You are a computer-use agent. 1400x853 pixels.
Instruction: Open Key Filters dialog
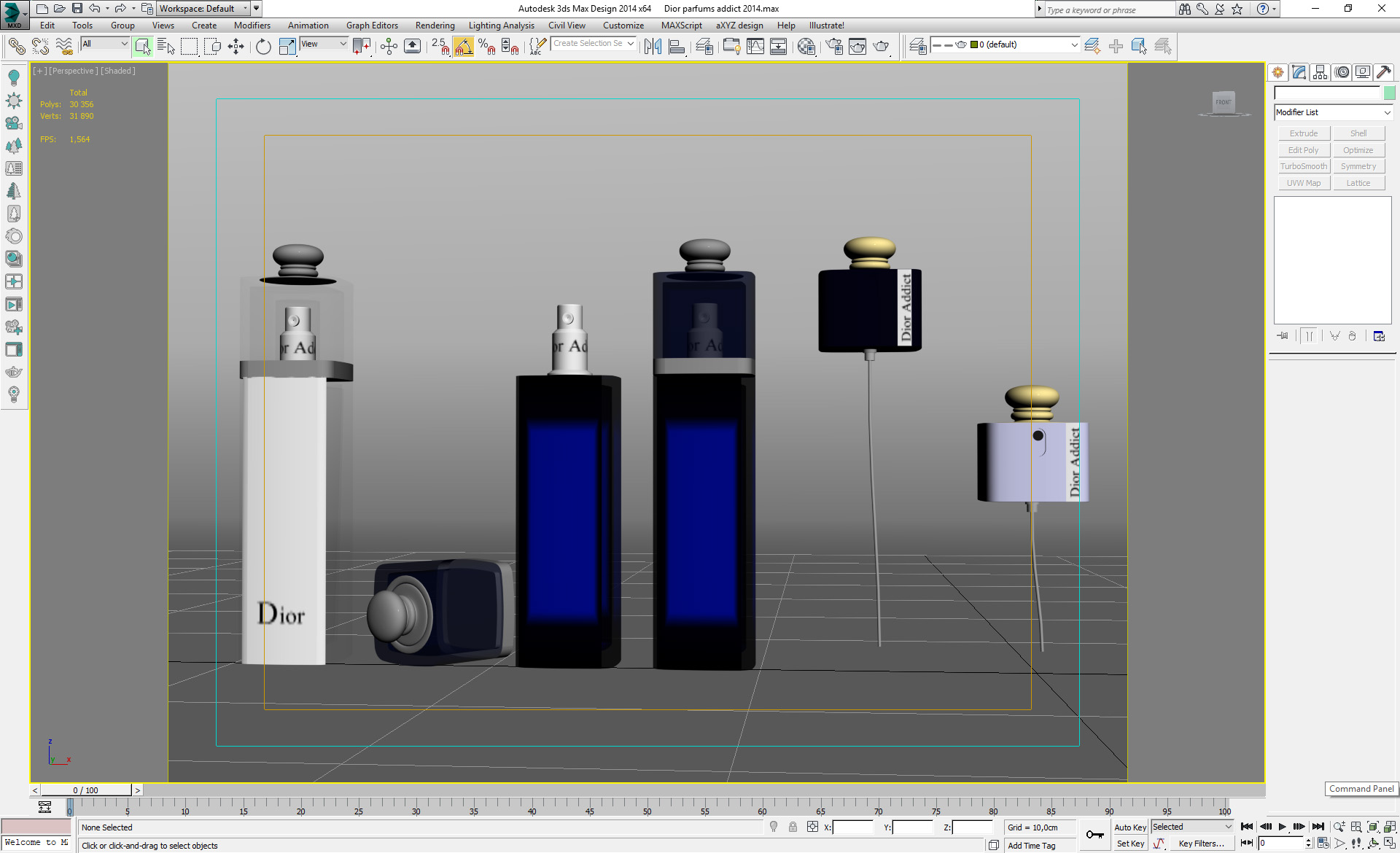[1202, 844]
